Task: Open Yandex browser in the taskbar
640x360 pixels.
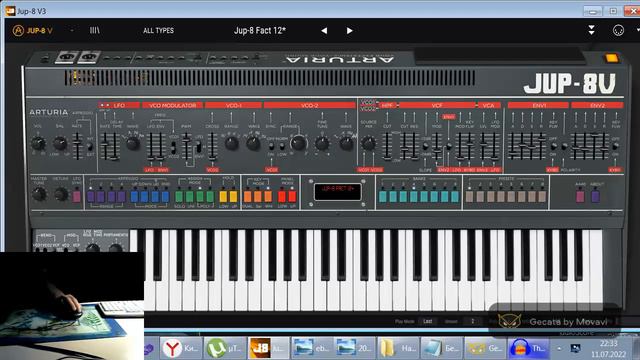Action: 180,348
